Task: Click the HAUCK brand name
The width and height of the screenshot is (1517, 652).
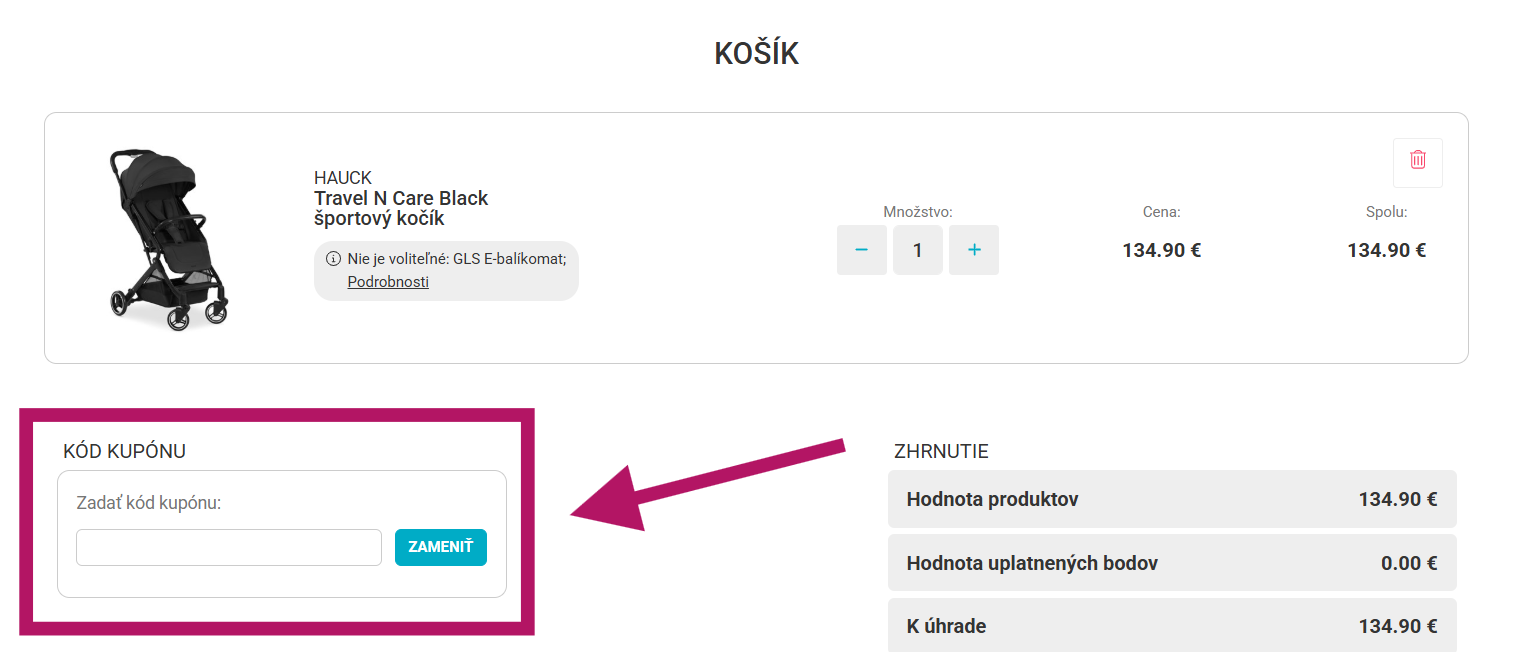Action: pos(343,178)
